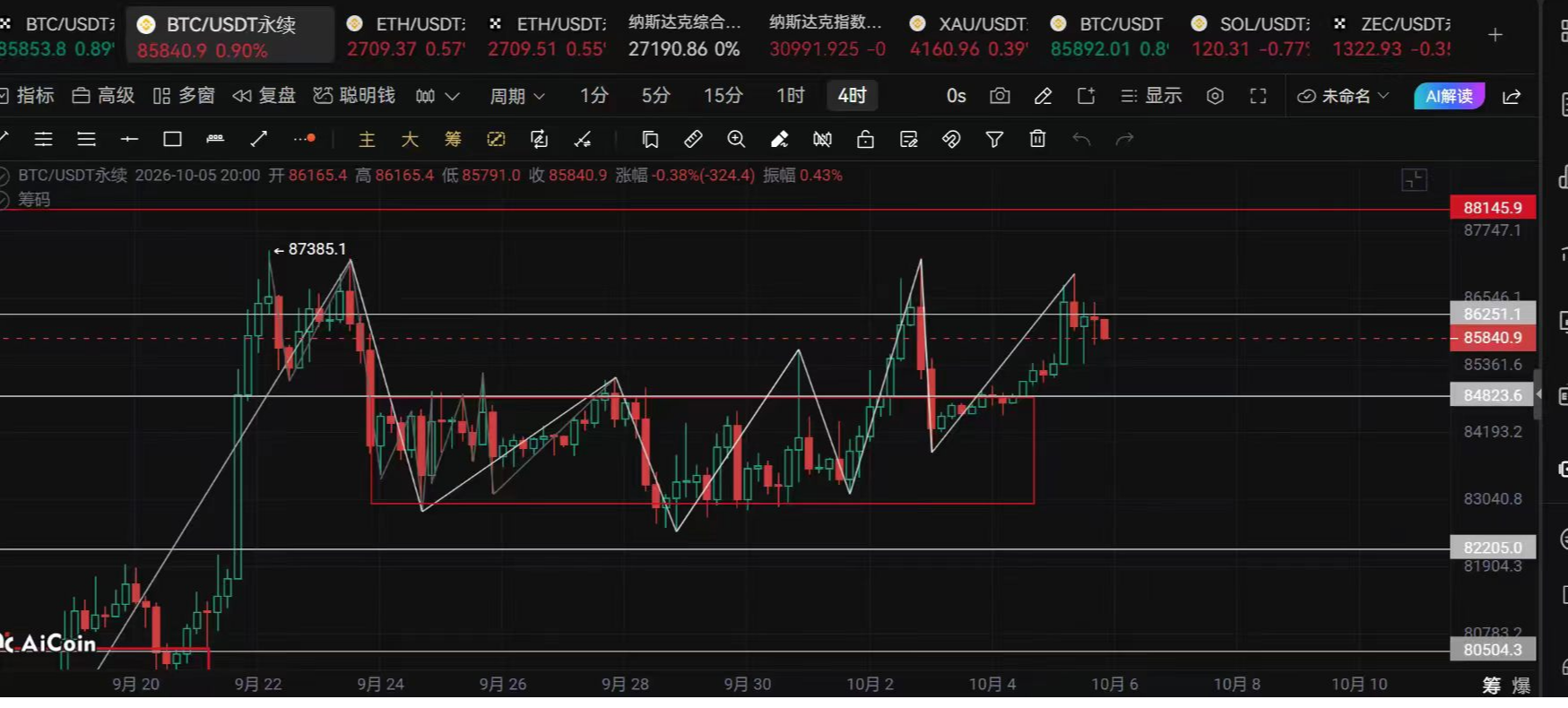Viewport: 1568px width, 708px height.
Task: Open the 周期 period dropdown
Action: (516, 96)
